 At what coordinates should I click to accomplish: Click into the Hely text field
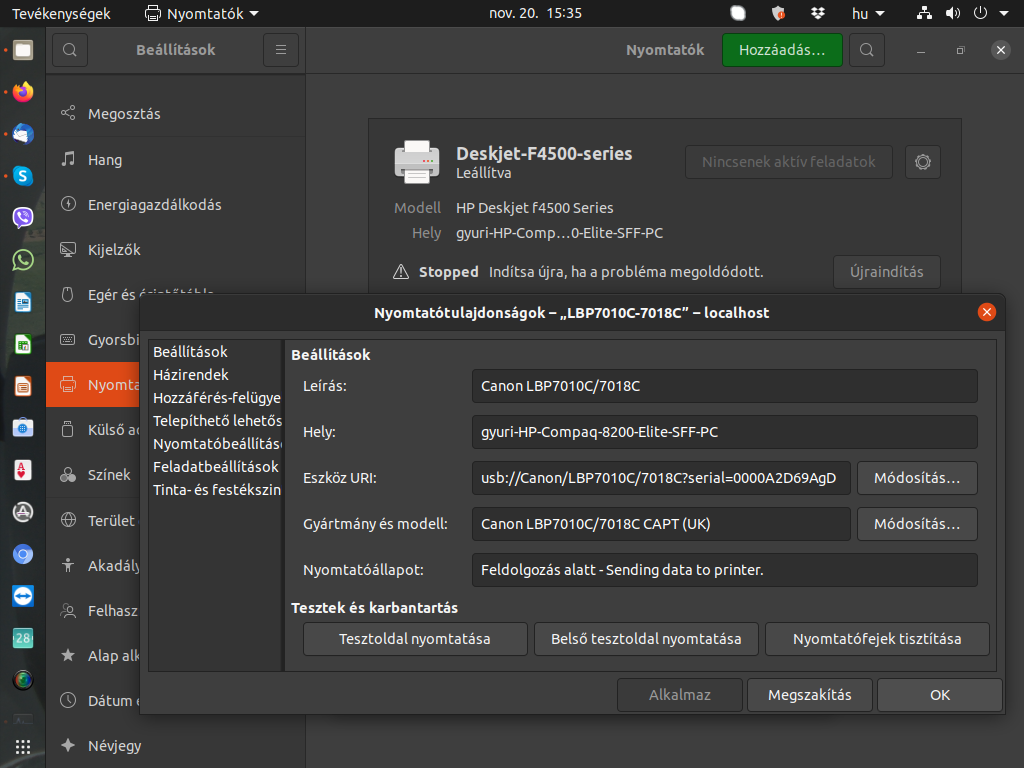click(x=724, y=432)
